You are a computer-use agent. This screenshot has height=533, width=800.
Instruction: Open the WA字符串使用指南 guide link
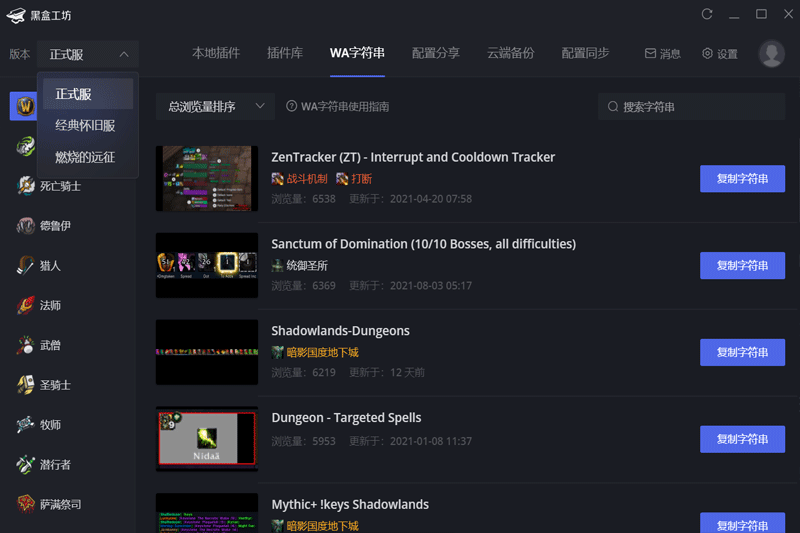coord(338,106)
